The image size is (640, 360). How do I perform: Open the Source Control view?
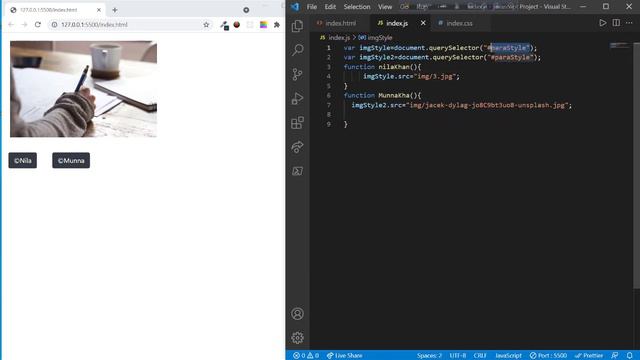coord(297,74)
